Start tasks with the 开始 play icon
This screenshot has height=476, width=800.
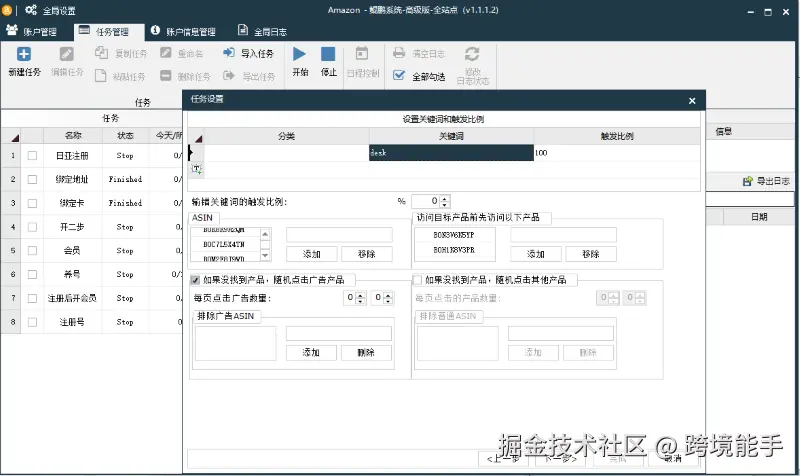(299, 54)
